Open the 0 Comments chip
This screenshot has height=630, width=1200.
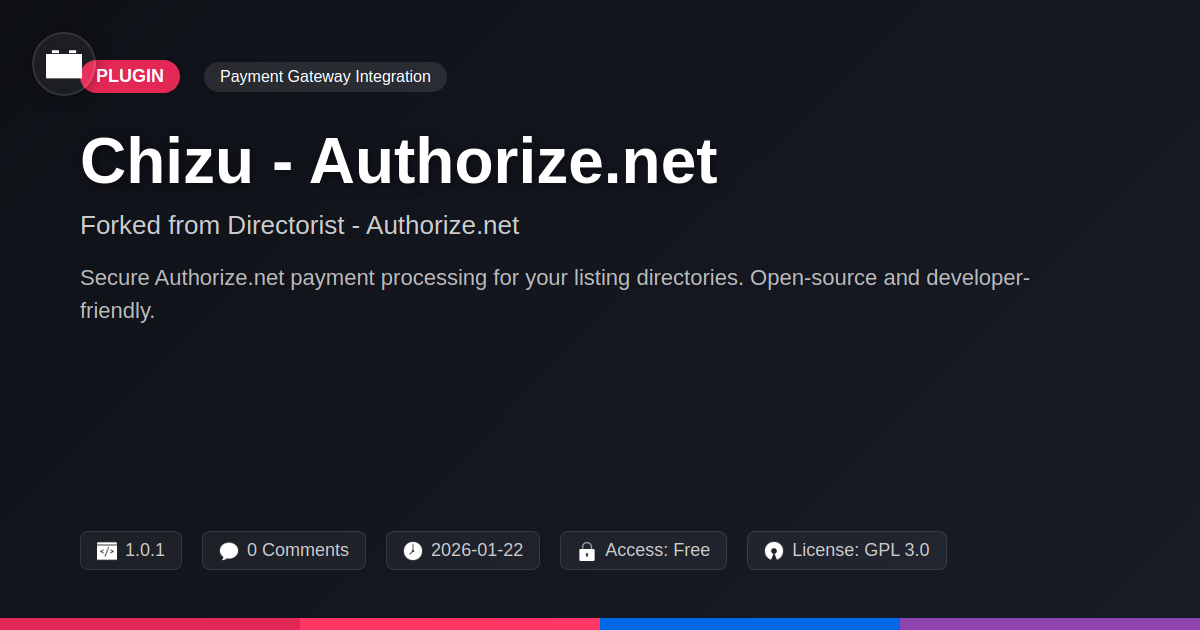tap(284, 551)
